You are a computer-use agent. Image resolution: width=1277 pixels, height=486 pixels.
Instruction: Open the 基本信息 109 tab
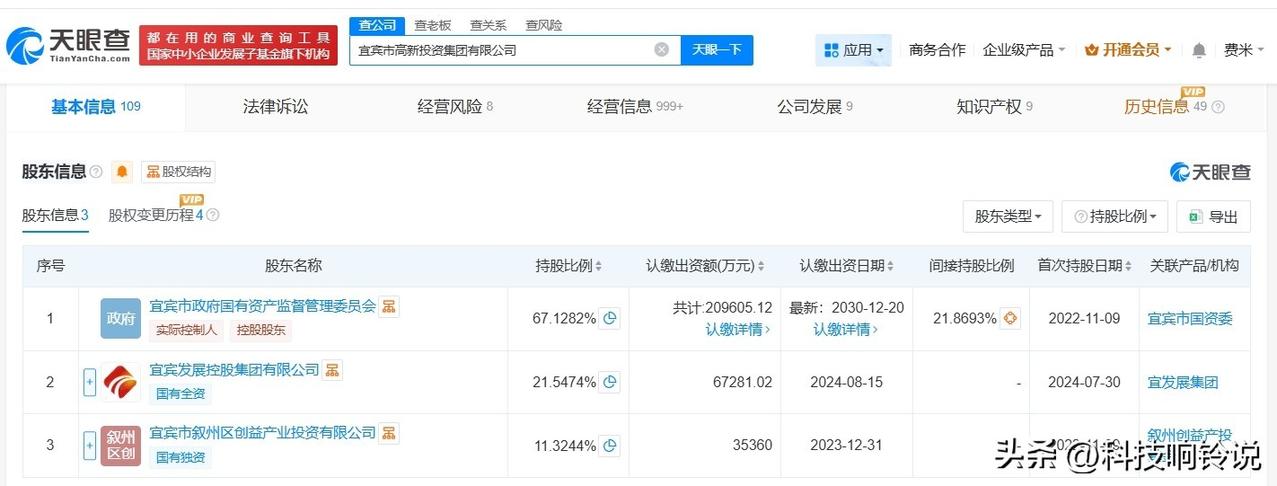click(x=96, y=107)
